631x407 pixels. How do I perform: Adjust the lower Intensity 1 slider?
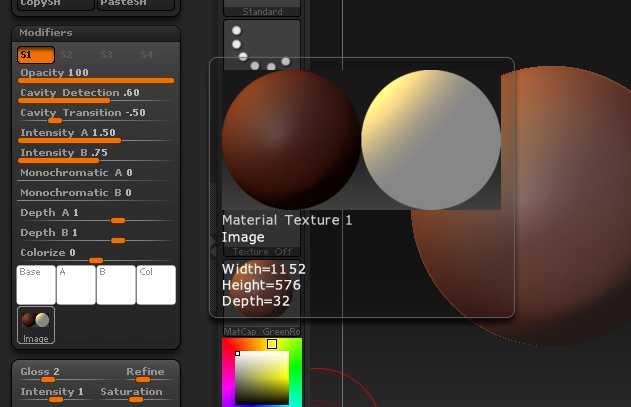coord(56,394)
